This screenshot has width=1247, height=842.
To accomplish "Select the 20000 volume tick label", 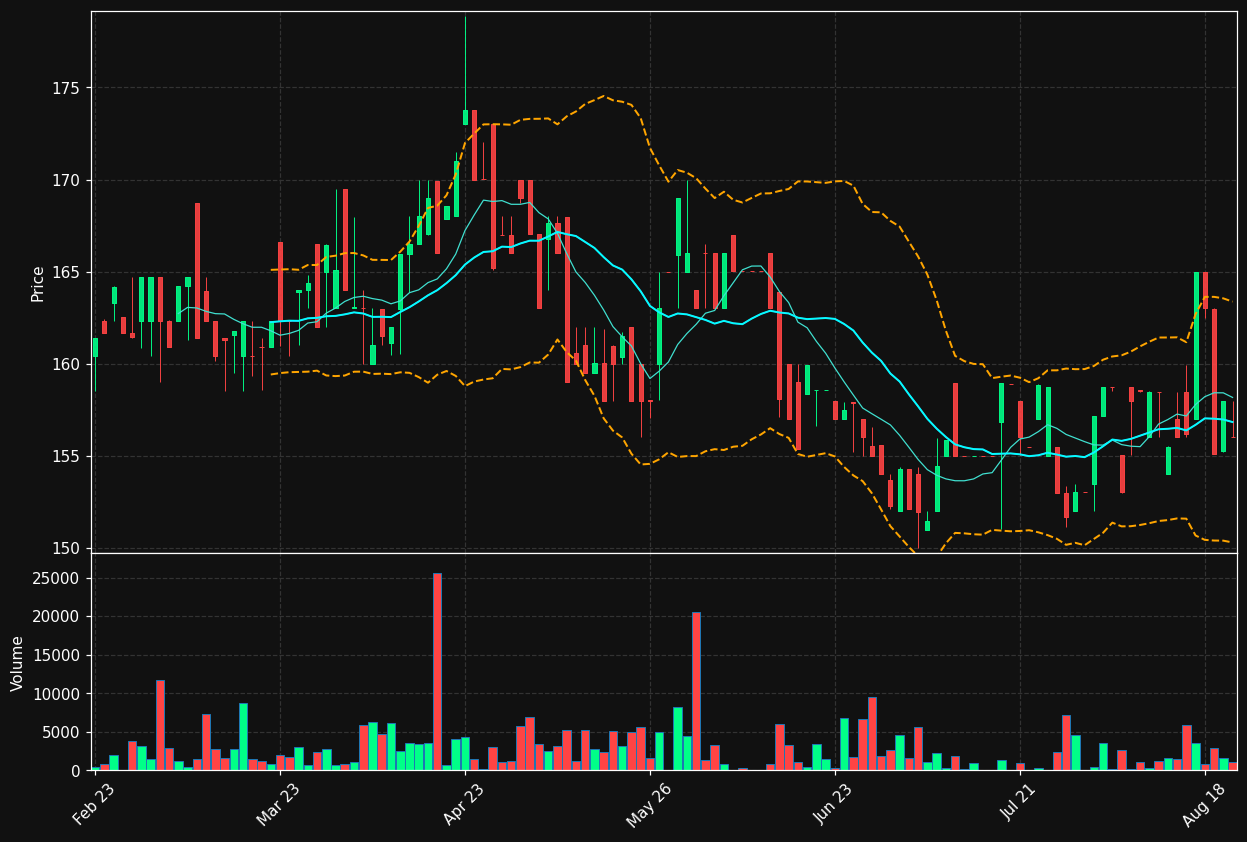I will [x=59, y=617].
